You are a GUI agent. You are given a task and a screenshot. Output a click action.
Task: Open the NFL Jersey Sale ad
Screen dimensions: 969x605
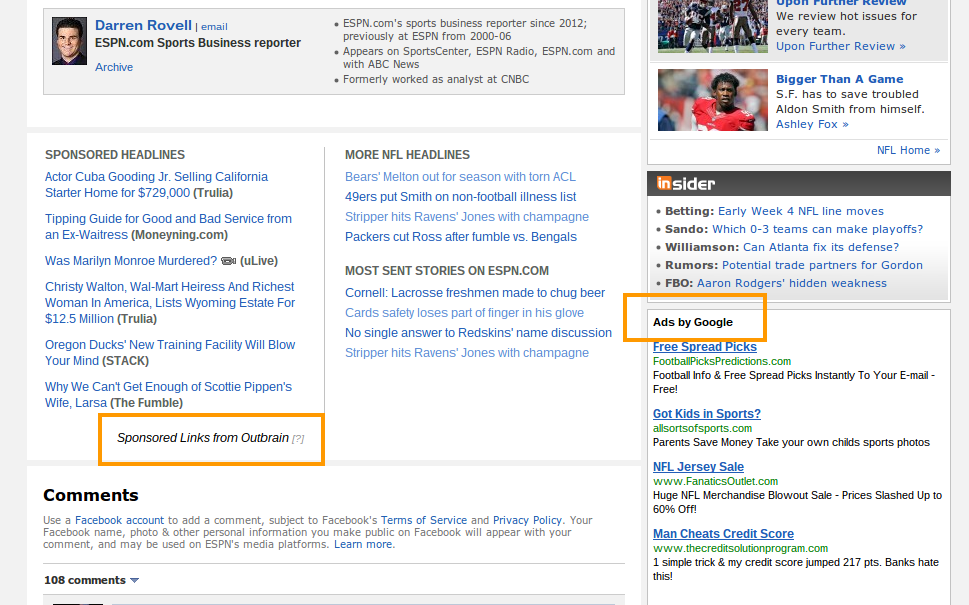click(698, 467)
